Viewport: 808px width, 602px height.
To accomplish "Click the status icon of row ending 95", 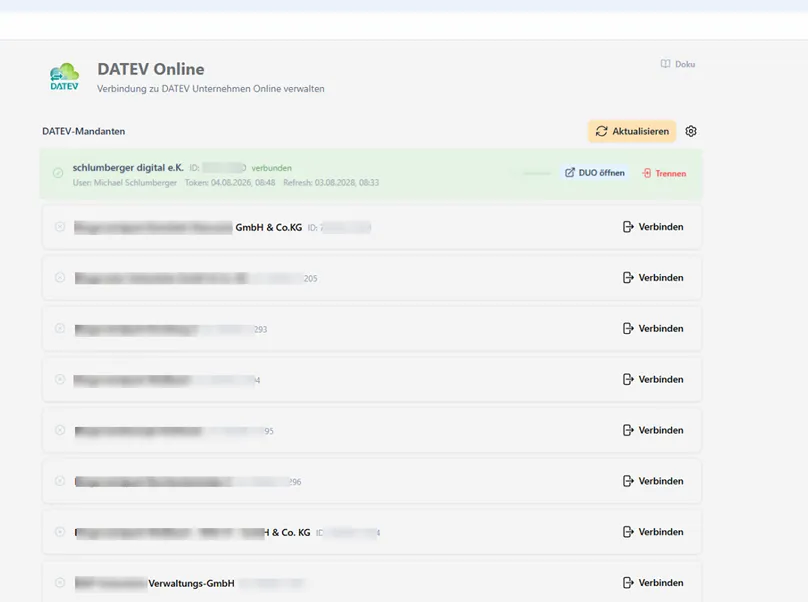I will (x=60, y=430).
